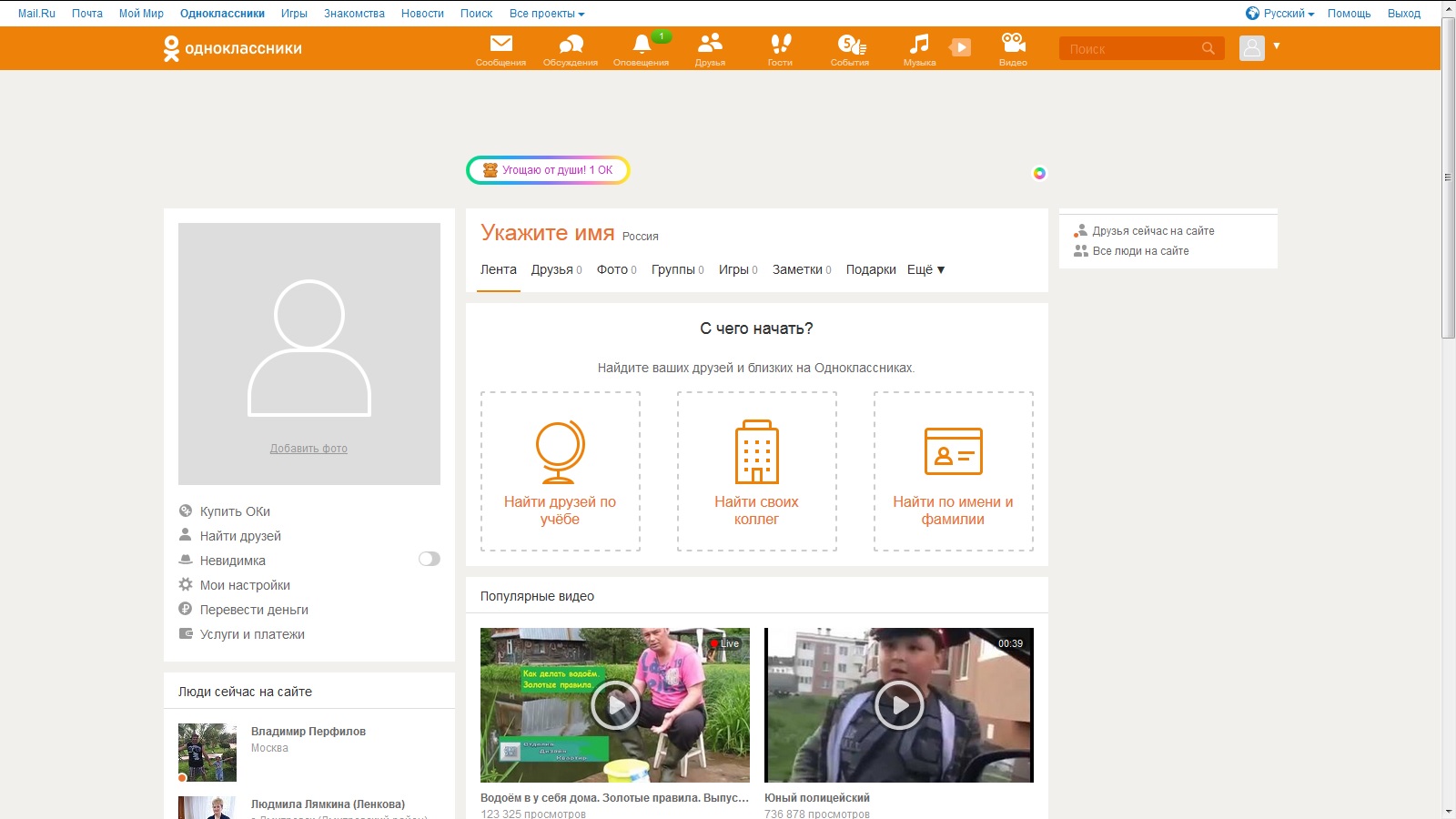Open the Русский language dropdown
This screenshot has height=819, width=1456.
click(x=1289, y=14)
